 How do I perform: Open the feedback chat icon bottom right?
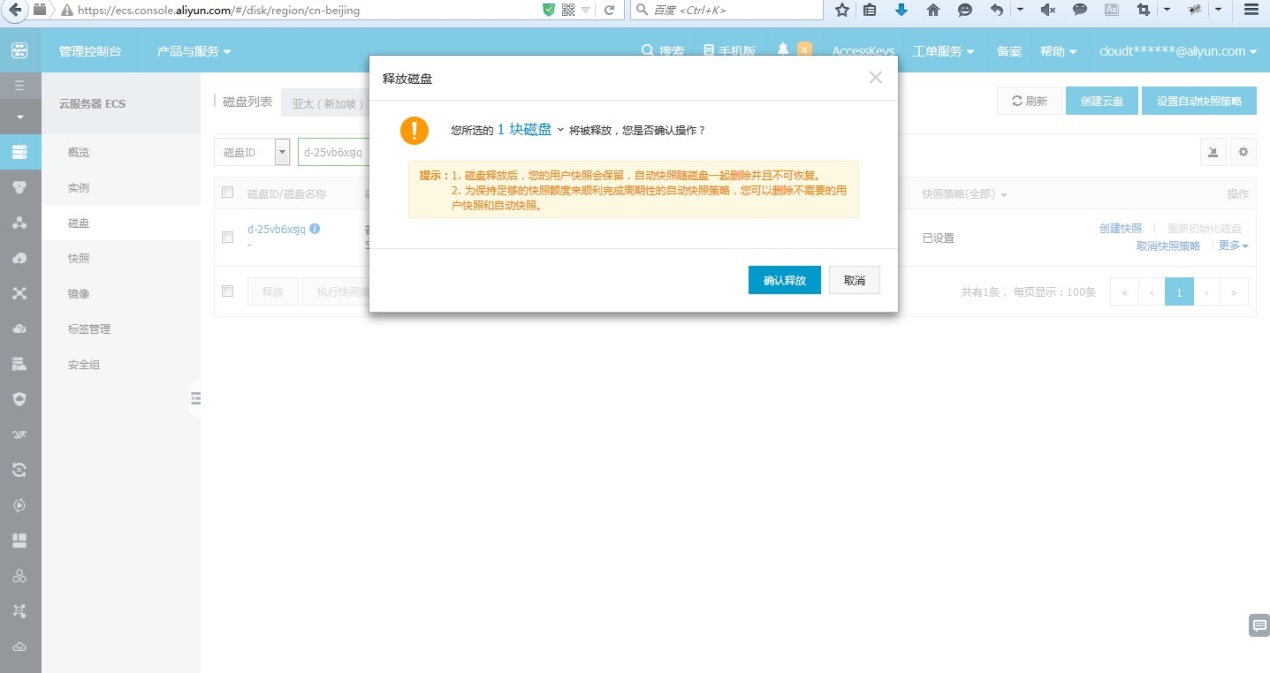click(1259, 626)
